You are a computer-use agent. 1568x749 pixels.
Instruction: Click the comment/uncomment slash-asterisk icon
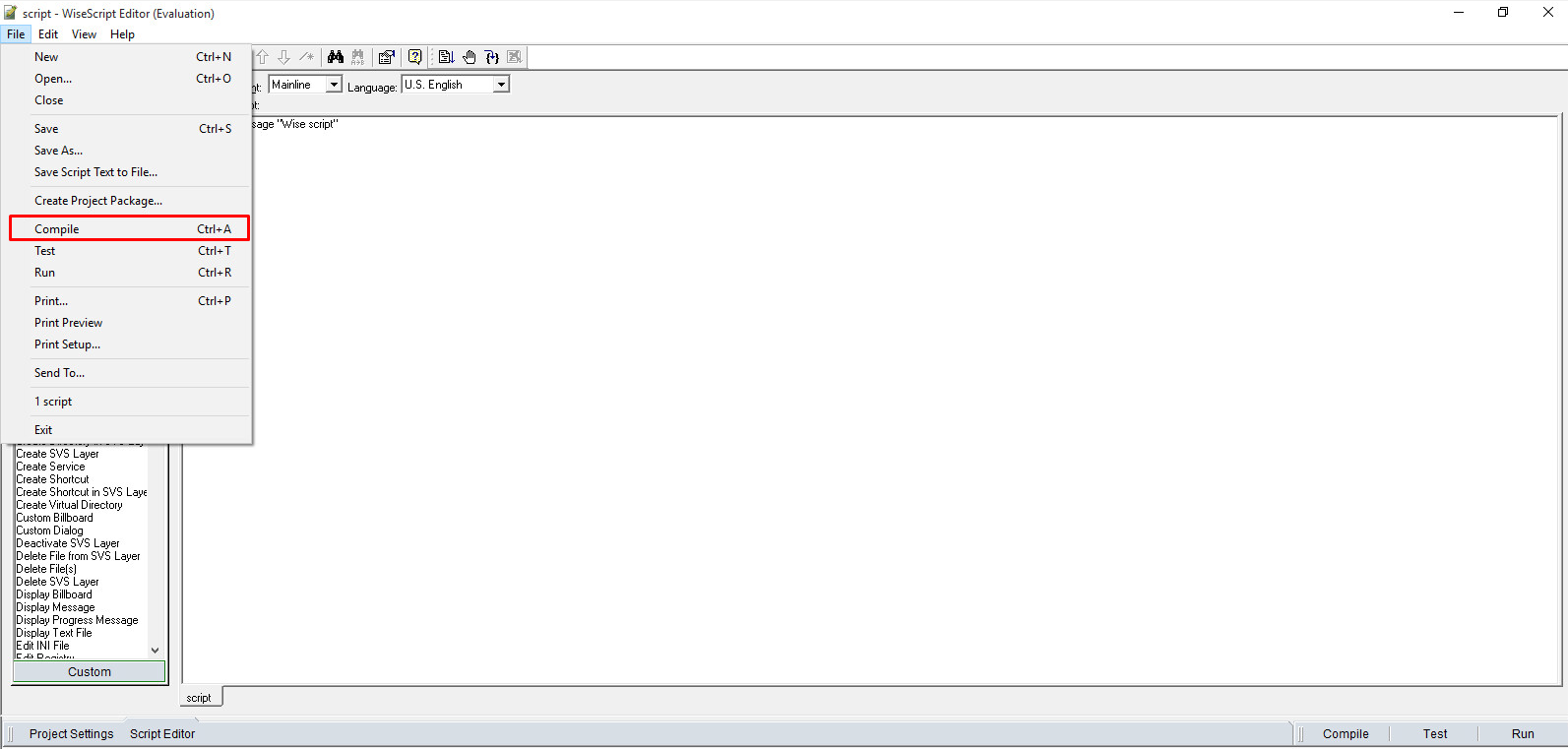click(x=306, y=57)
